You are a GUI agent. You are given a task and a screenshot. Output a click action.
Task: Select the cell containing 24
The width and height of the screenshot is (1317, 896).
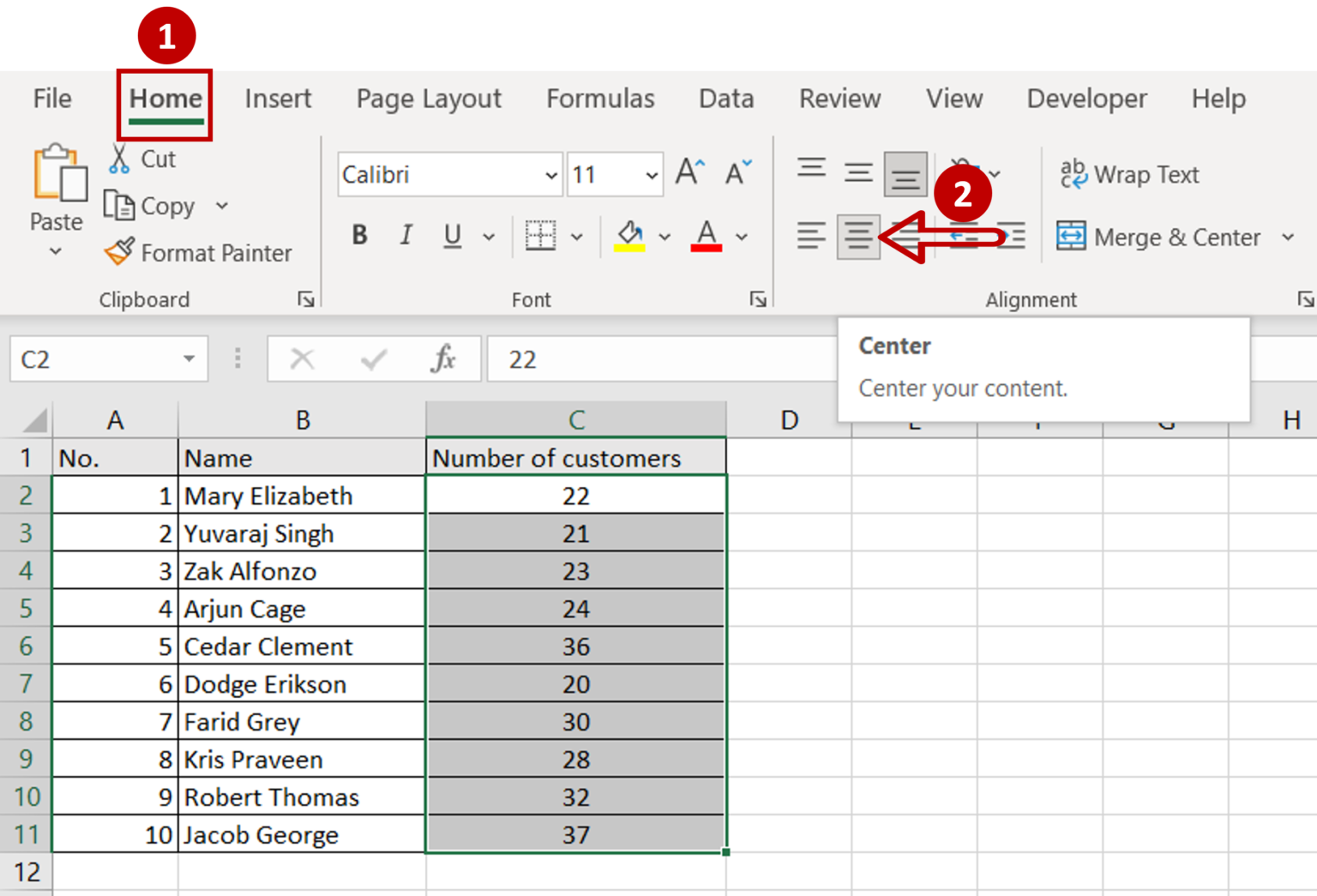576,609
